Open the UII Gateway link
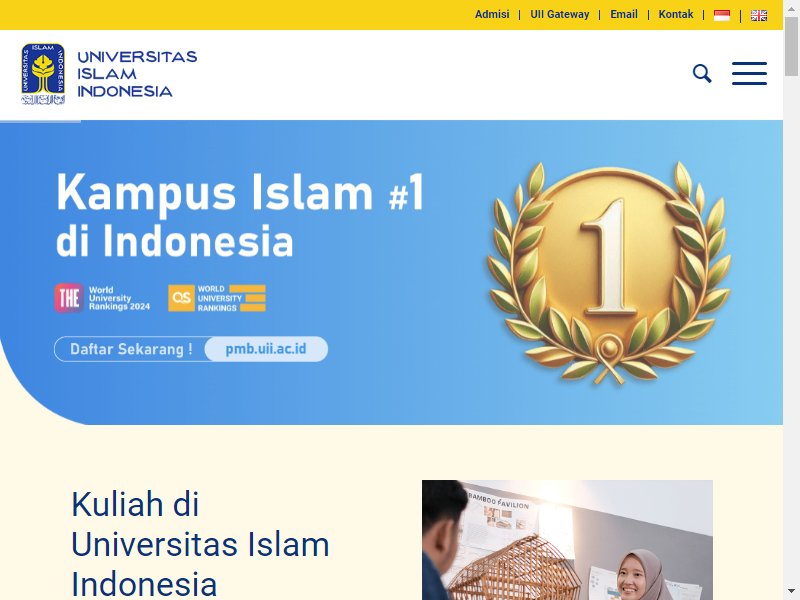 click(559, 14)
